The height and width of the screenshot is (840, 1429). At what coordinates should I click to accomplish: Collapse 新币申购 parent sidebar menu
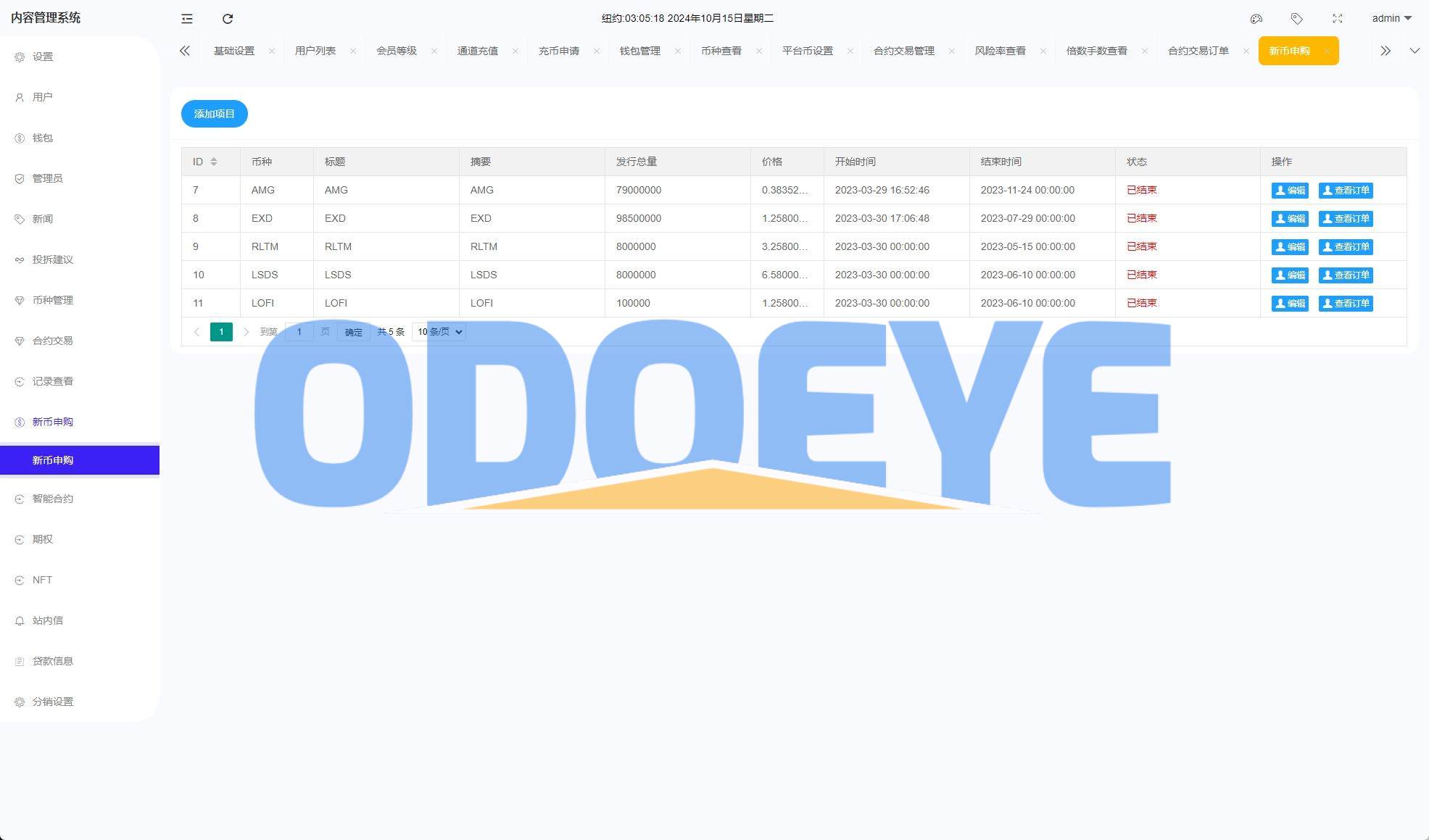point(80,422)
